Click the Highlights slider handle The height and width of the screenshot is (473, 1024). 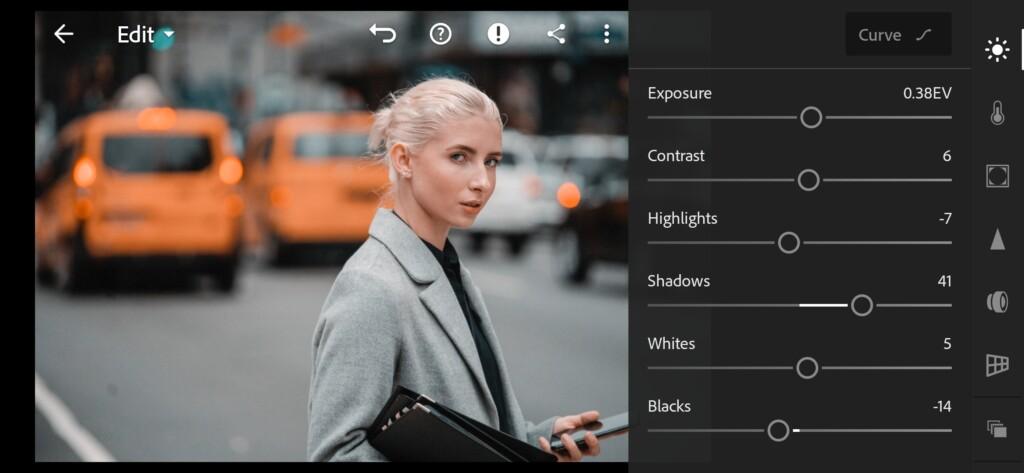point(789,243)
